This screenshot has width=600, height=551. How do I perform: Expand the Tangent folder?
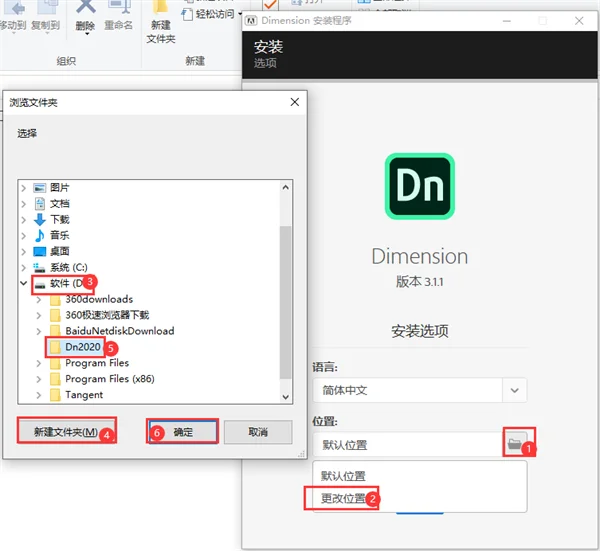39,395
